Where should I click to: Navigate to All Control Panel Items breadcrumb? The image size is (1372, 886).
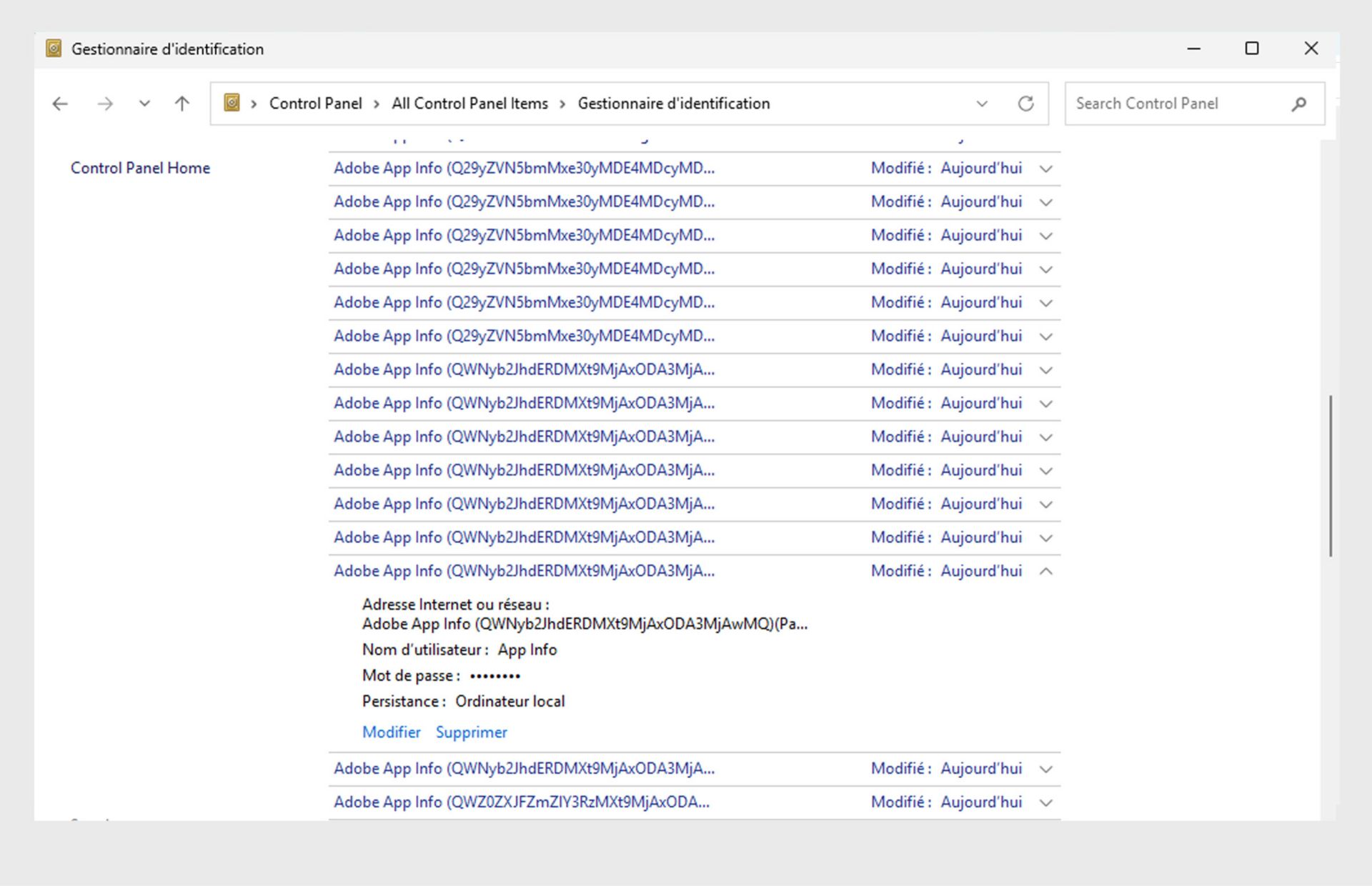(469, 104)
